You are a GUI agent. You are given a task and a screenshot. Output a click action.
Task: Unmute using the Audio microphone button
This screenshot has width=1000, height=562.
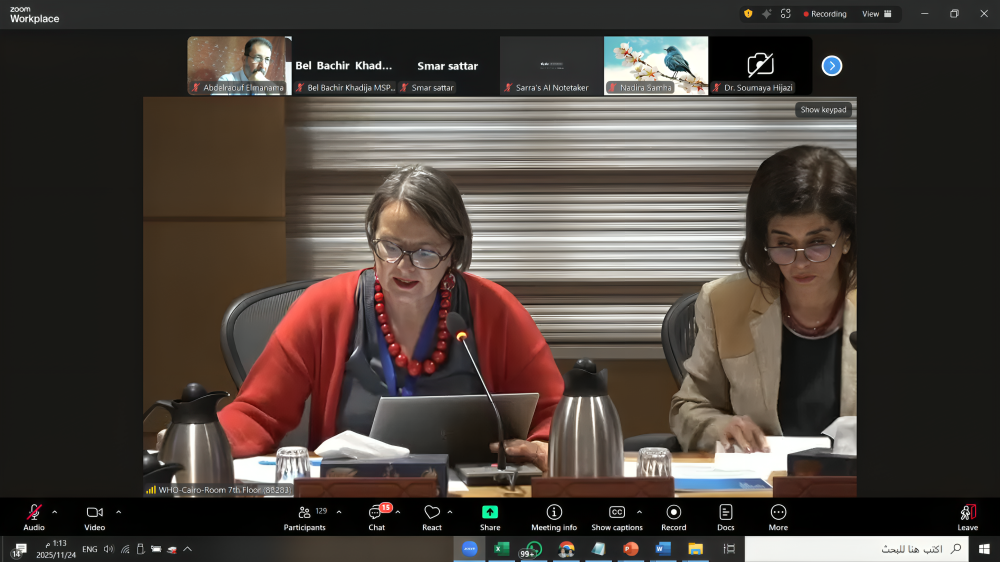tap(34, 517)
